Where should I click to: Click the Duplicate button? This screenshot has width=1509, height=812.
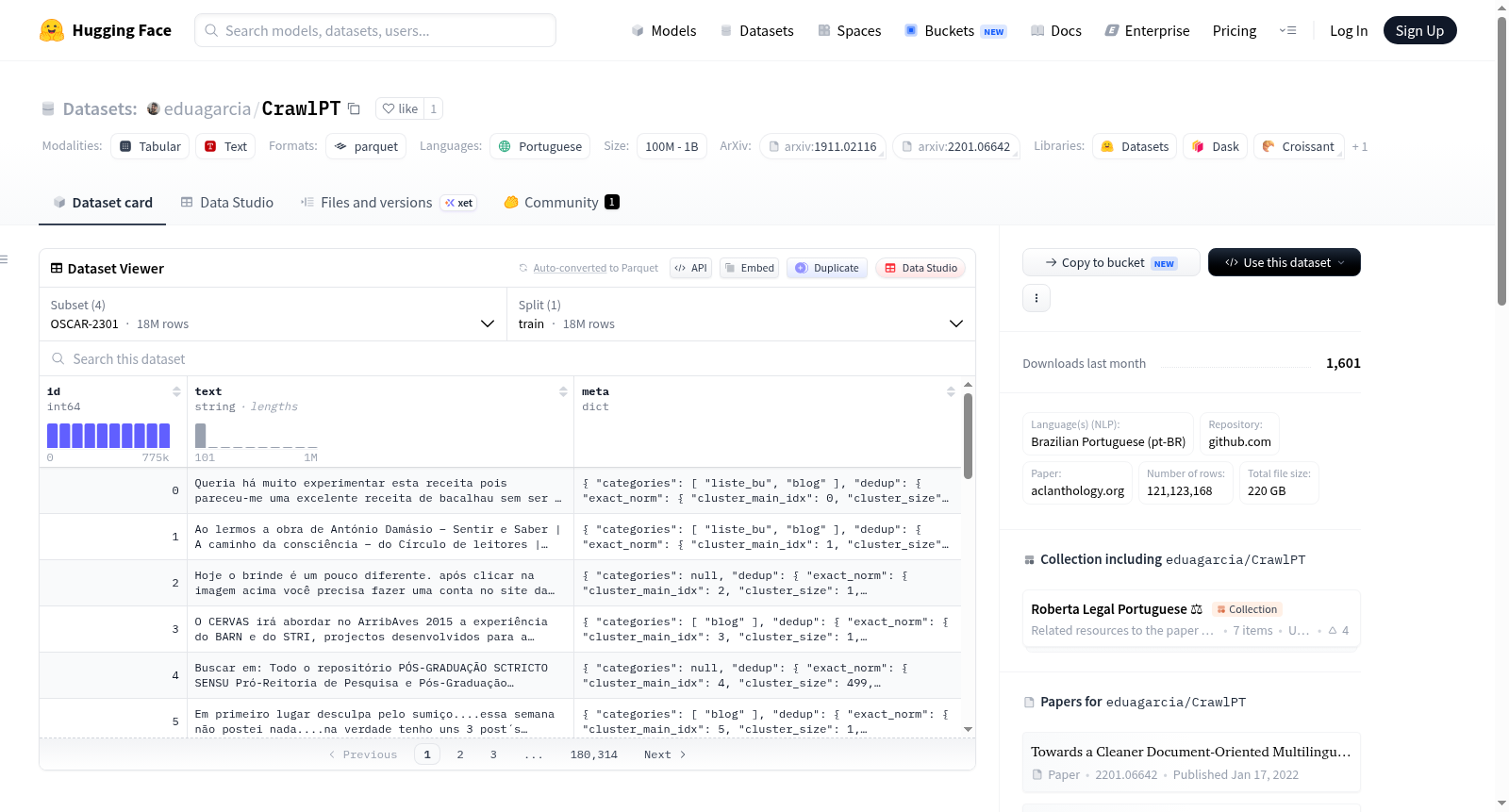827,268
